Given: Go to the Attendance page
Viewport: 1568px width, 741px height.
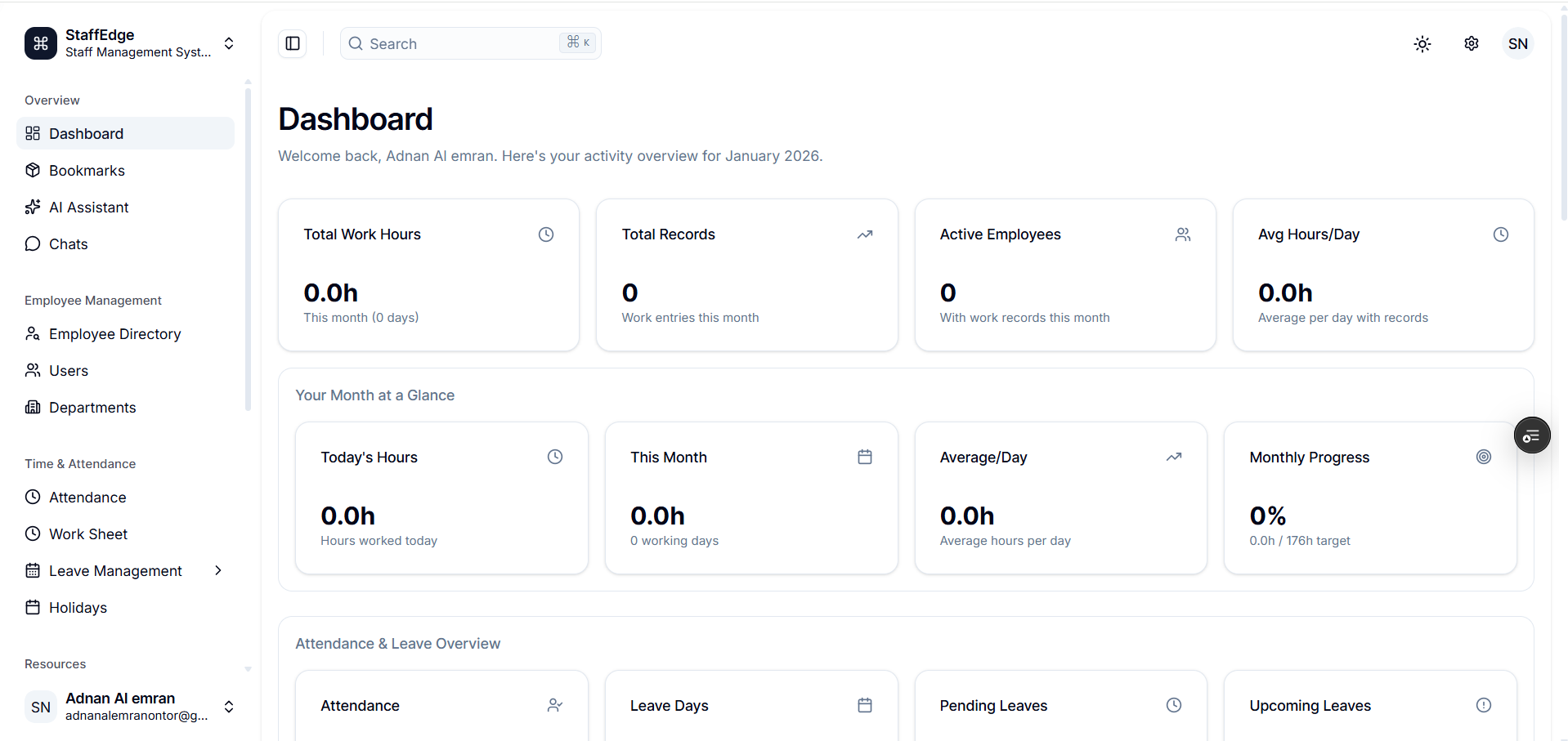Looking at the screenshot, I should [125, 497].
